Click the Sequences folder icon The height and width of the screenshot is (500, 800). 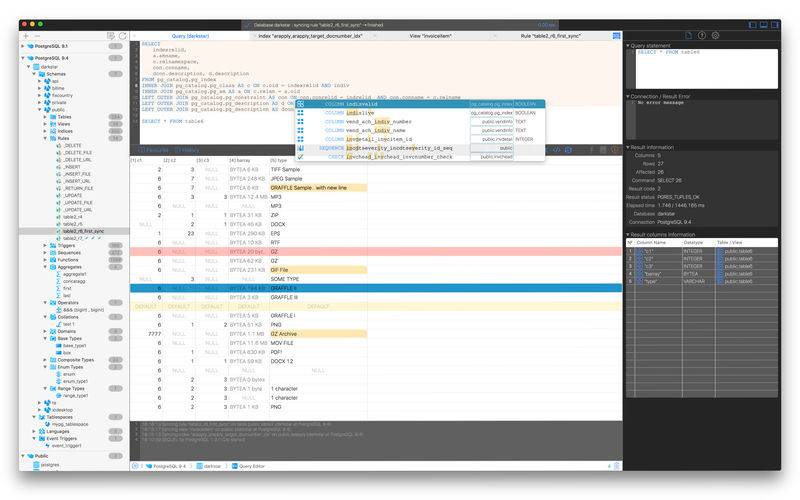point(53,253)
